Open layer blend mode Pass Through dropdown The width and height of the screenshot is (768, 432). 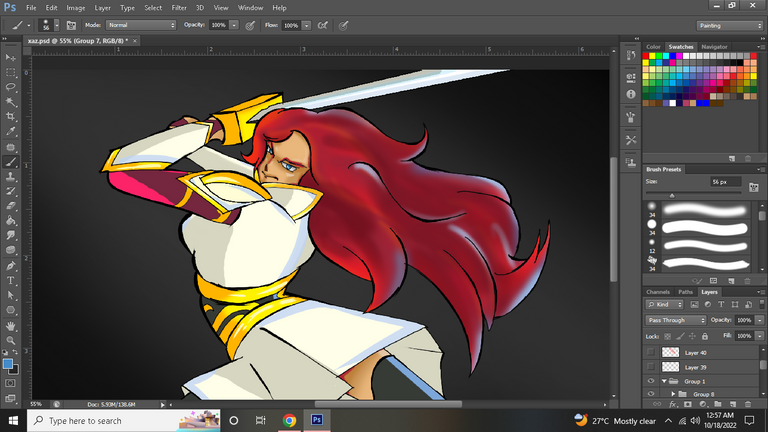(x=675, y=320)
